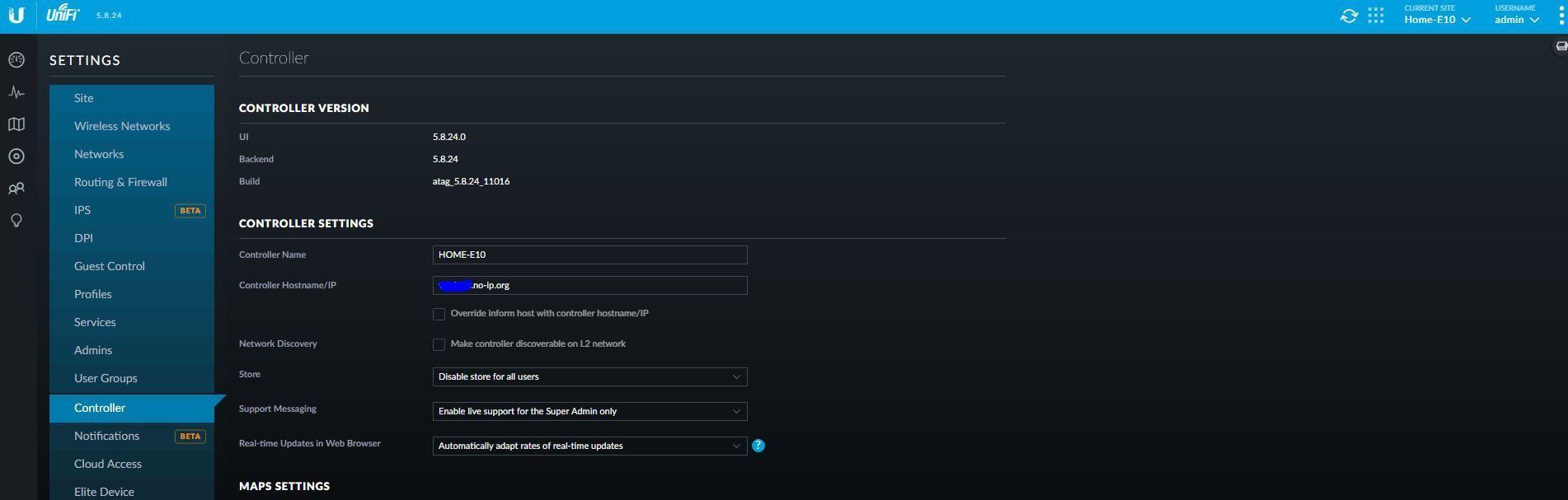
Task: Open the Statistics pulse icon
Action: point(16,92)
